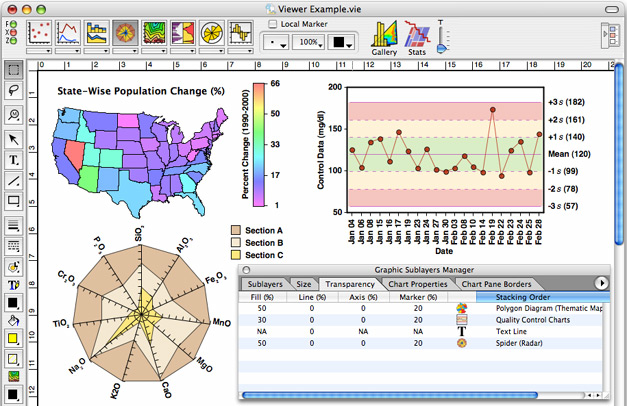This screenshot has width=627, height=406.
Task: Click the layout panel icon at toolbar right
Action: [x=611, y=35]
